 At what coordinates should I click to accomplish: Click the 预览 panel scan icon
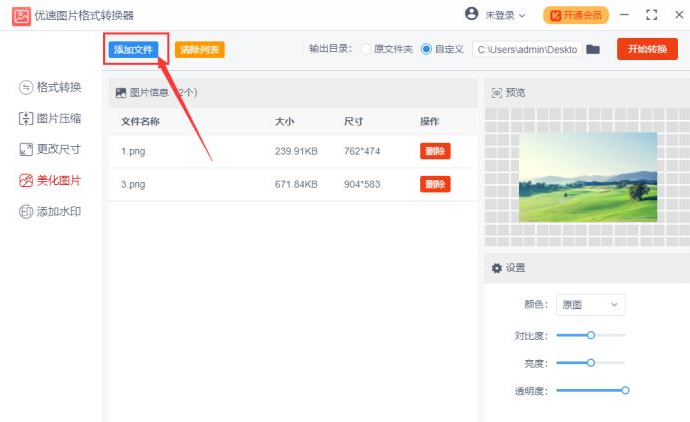496,93
